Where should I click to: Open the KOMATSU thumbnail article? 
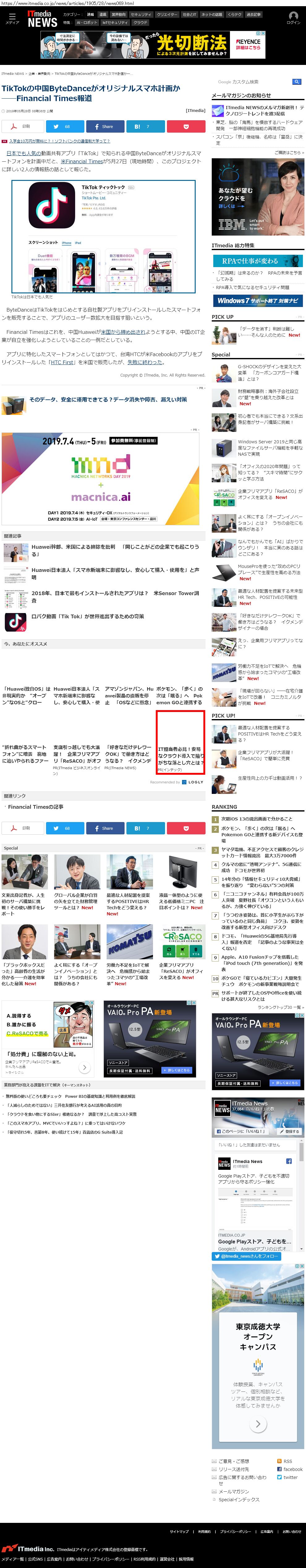(x=130, y=942)
